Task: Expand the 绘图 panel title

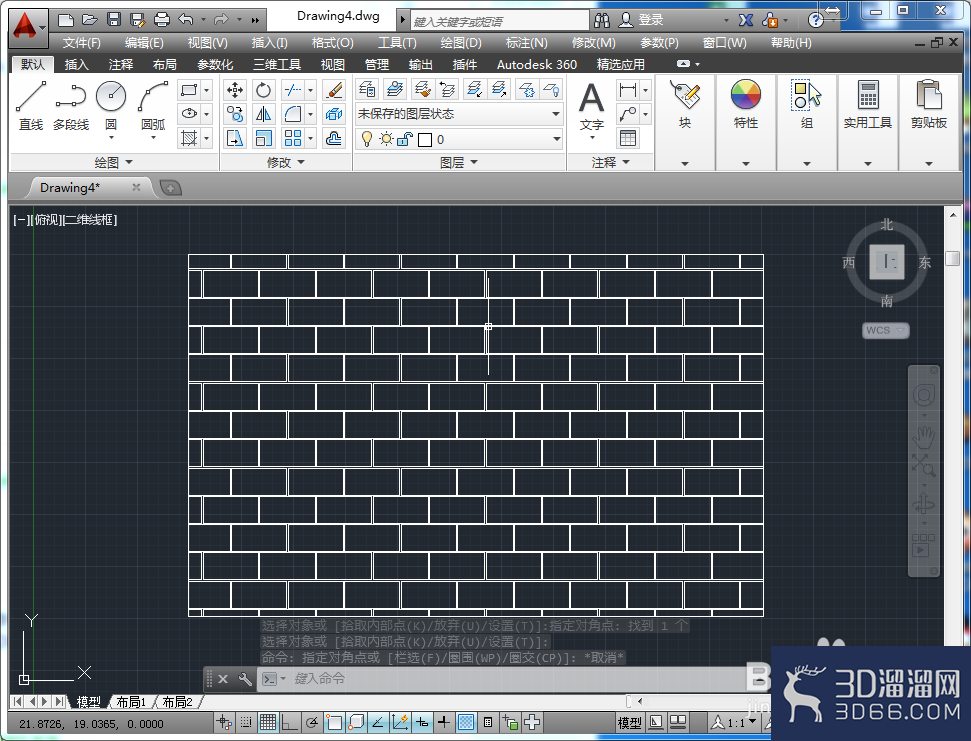Action: 113,162
